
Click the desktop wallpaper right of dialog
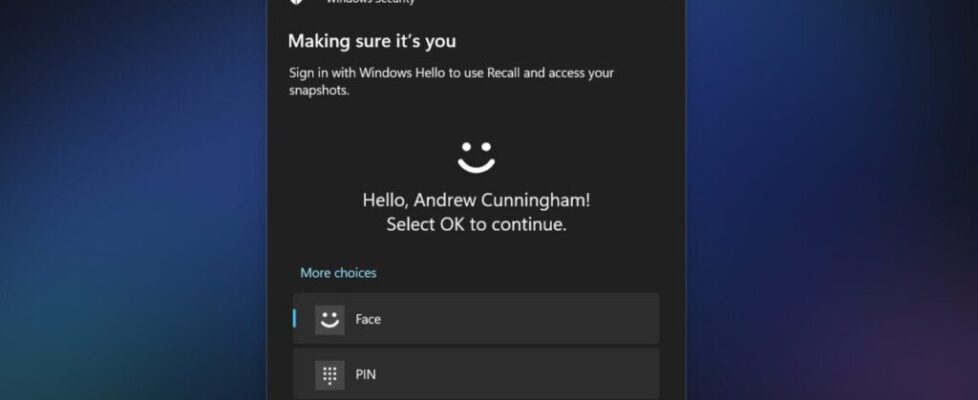pos(830,200)
